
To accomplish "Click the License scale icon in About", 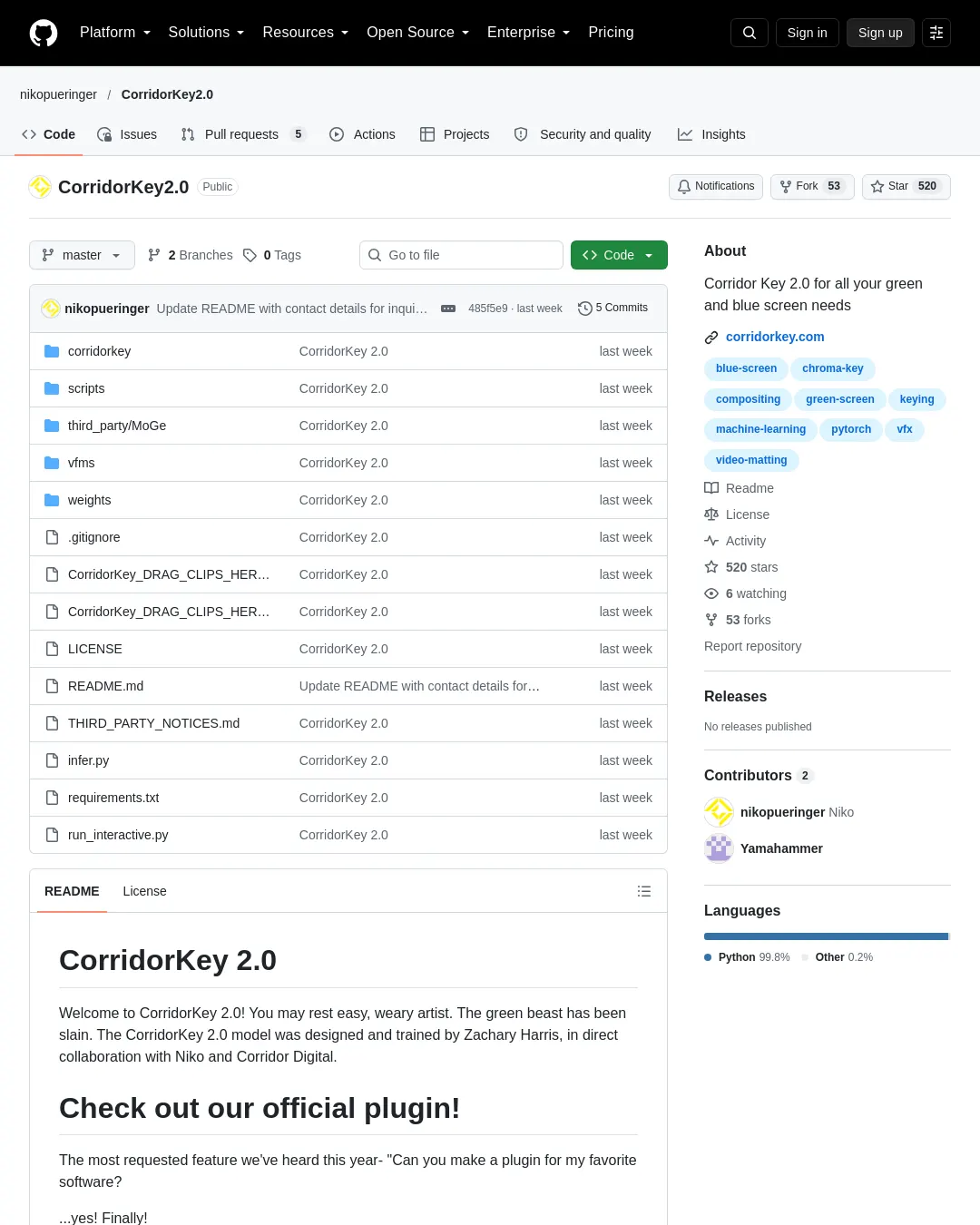I will [711, 514].
